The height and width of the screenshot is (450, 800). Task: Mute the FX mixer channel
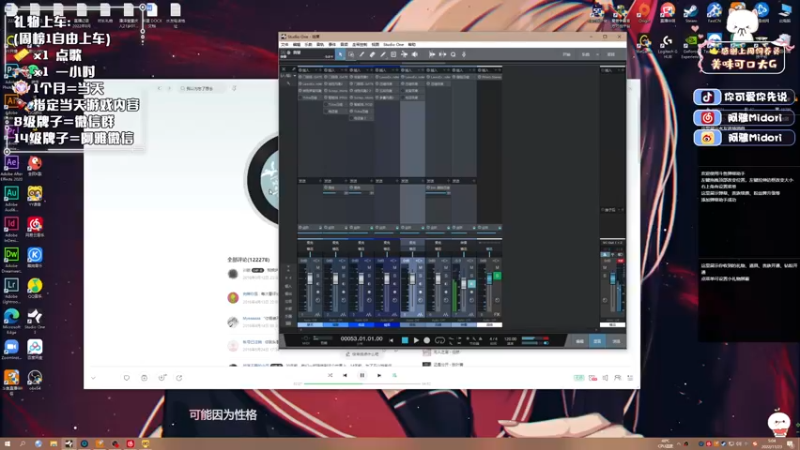coord(497,267)
